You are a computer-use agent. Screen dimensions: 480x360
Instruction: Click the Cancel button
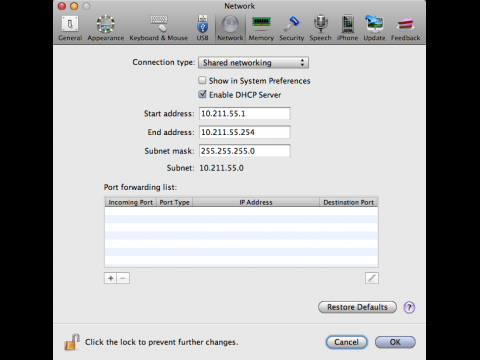346,342
